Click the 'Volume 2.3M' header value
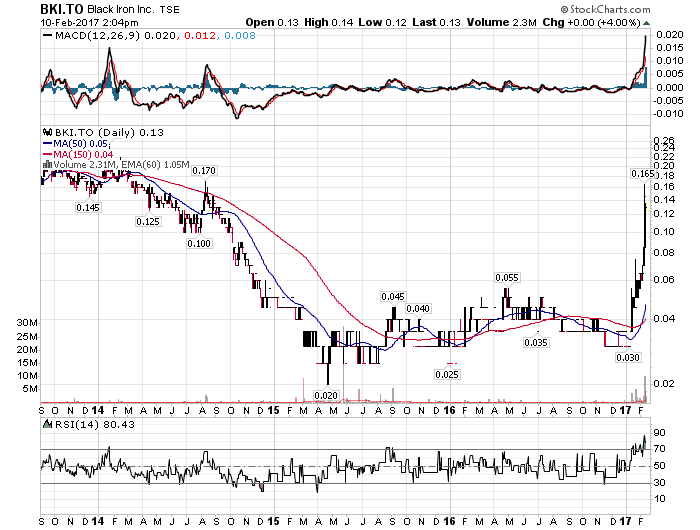700x530 pixels. [x=501, y=22]
